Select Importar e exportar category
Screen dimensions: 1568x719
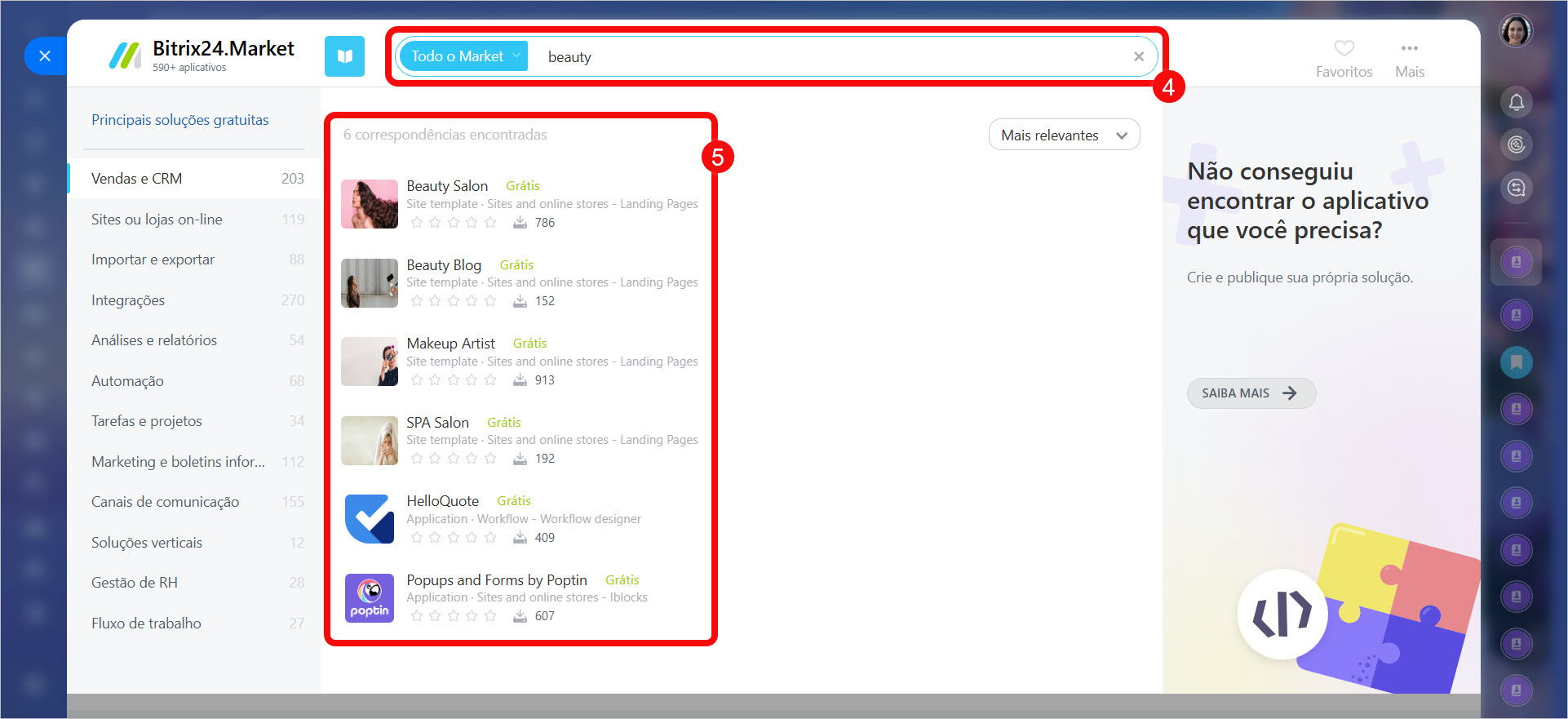(x=194, y=260)
